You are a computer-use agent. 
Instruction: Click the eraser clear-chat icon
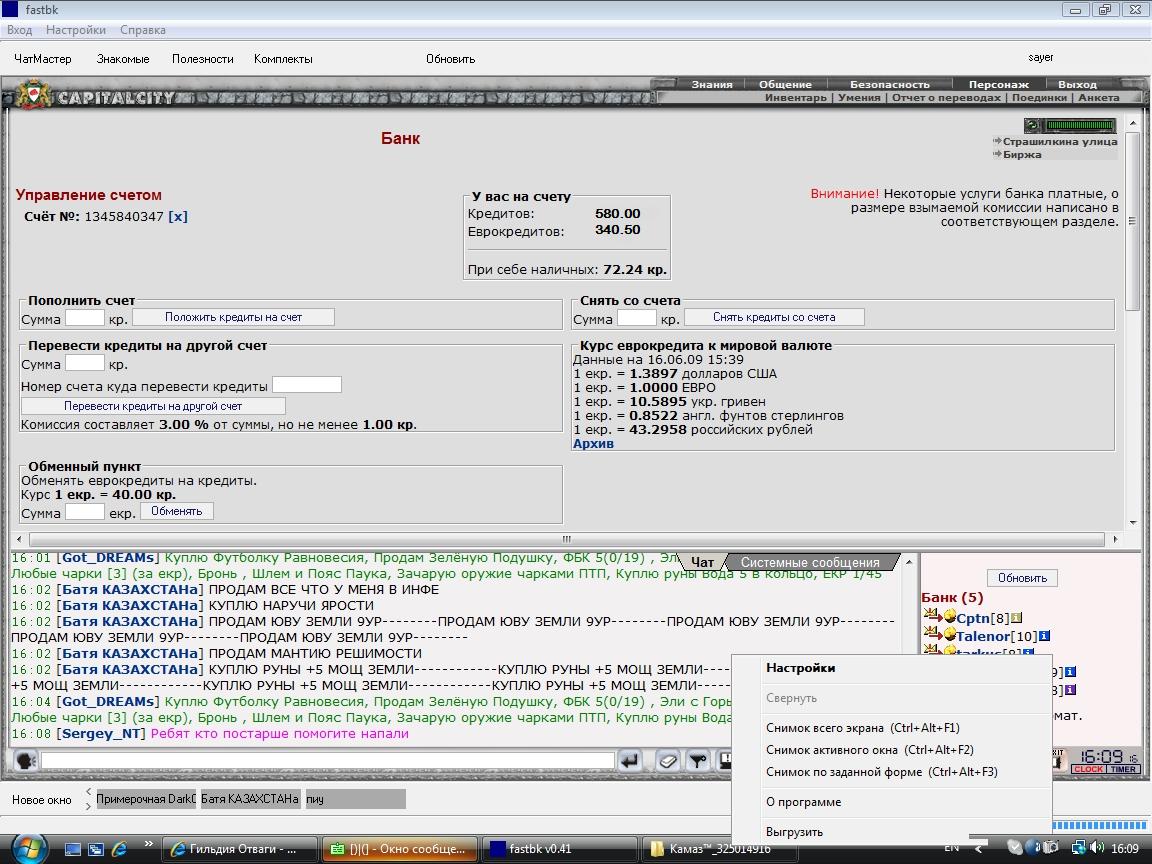(x=668, y=760)
